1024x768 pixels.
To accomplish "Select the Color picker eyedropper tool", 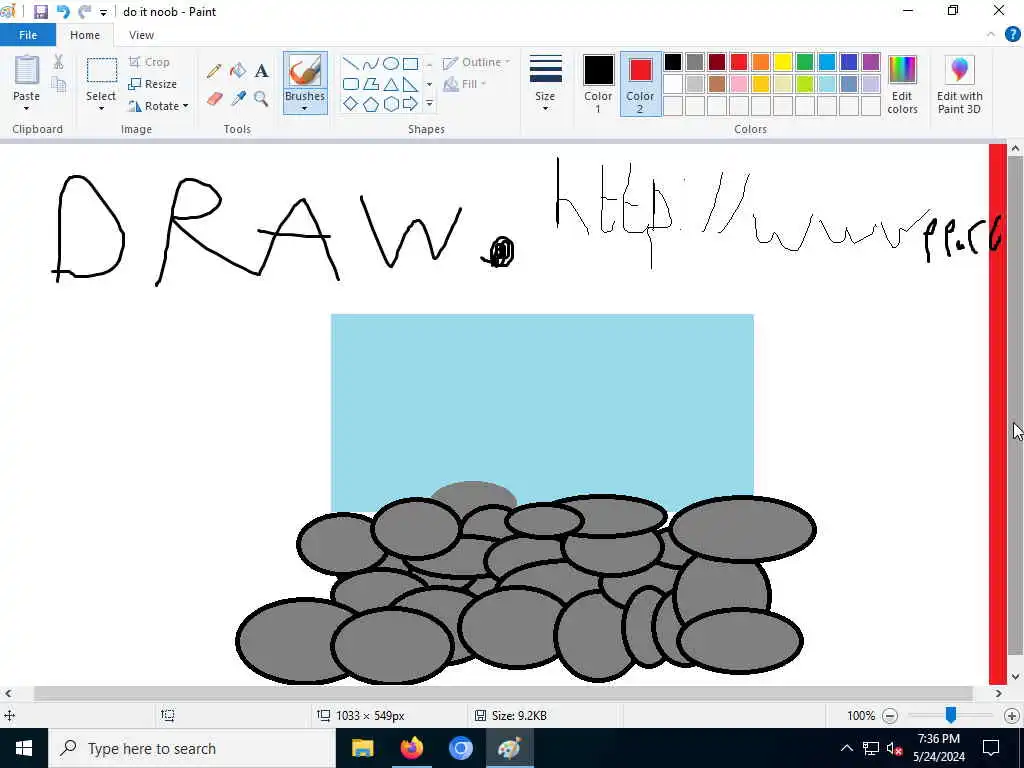I will (238, 99).
